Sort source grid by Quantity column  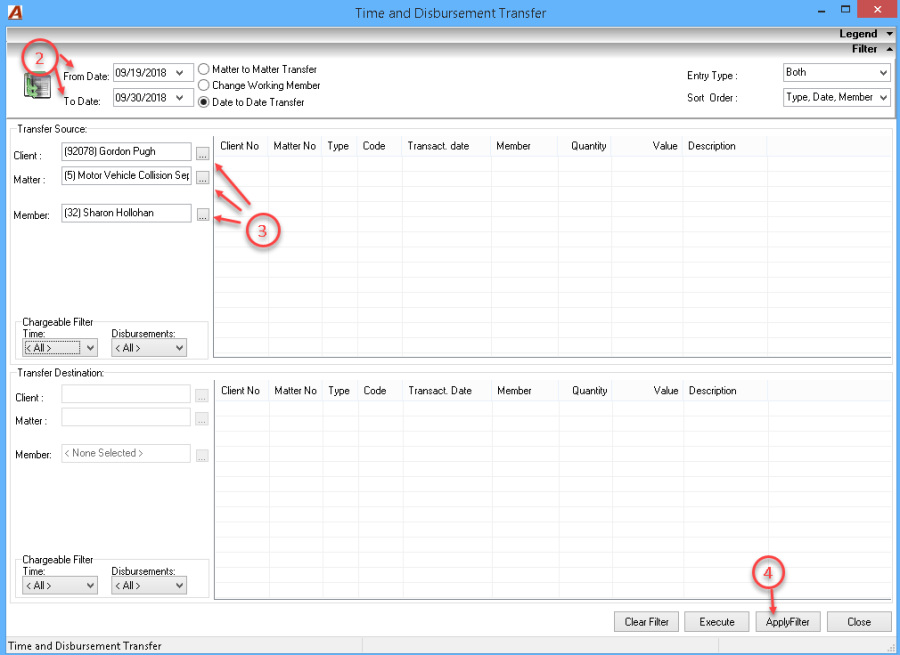(584, 146)
